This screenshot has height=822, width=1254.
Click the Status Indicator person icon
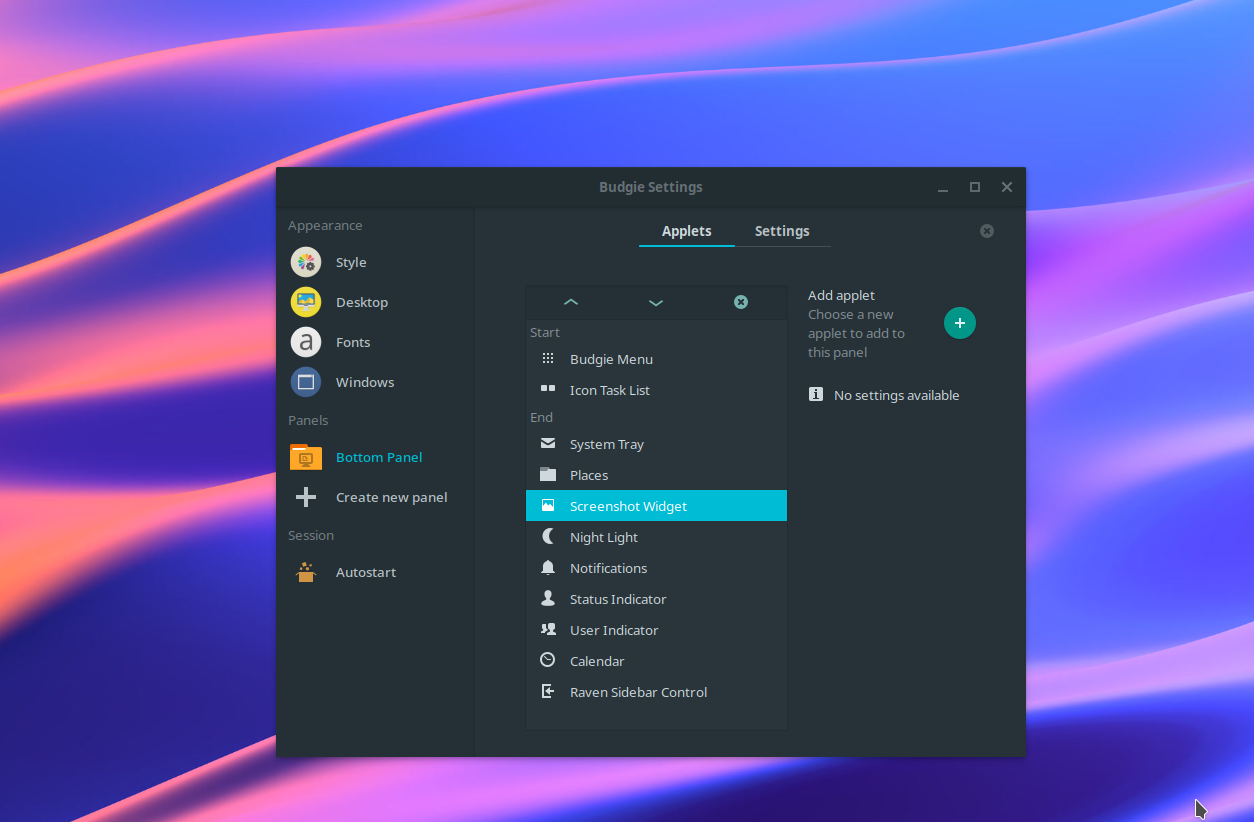pos(548,598)
